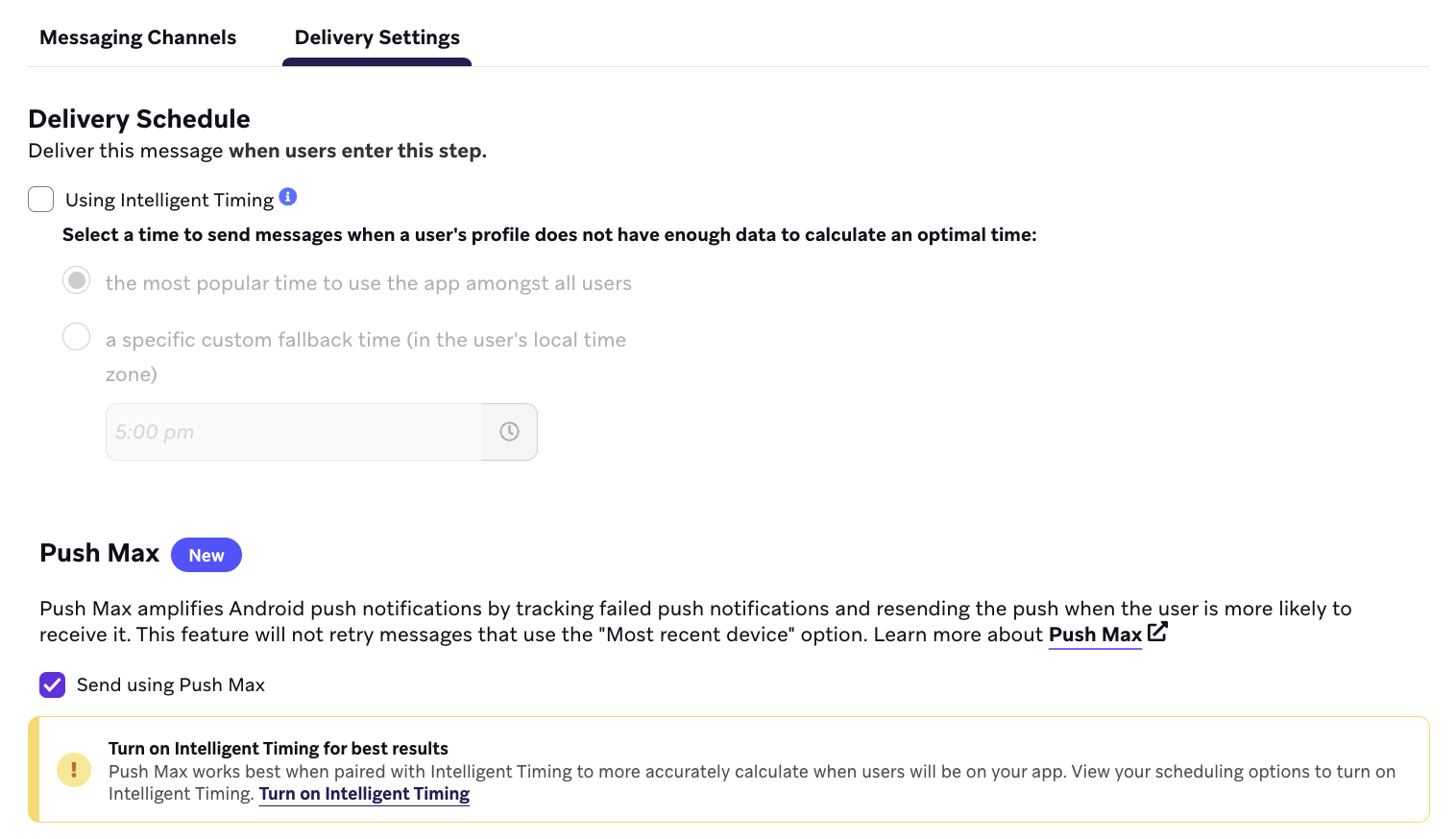Click the yellow Intelligent Timing recommendation banner
Image resolution: width=1456 pixels, height=839 pixels.
click(x=730, y=770)
